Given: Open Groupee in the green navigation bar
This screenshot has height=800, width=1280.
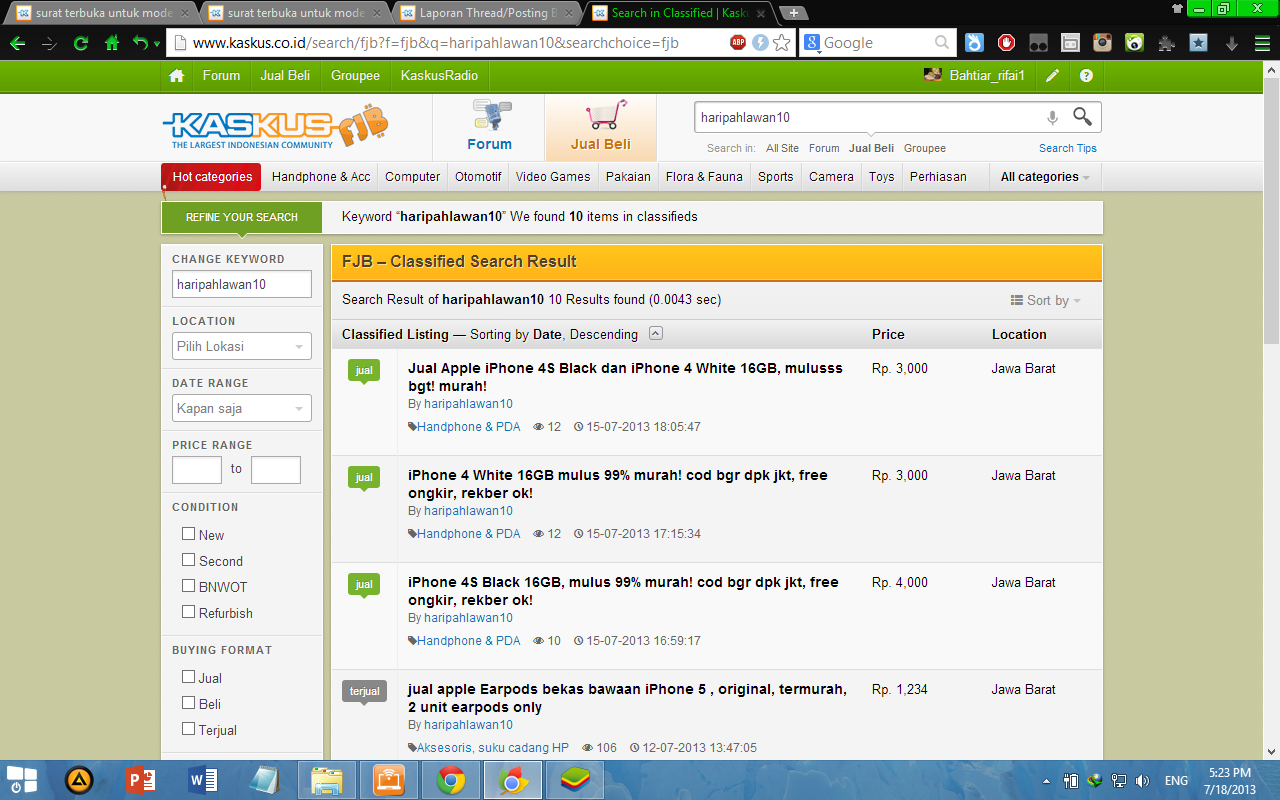Looking at the screenshot, I should [355, 76].
